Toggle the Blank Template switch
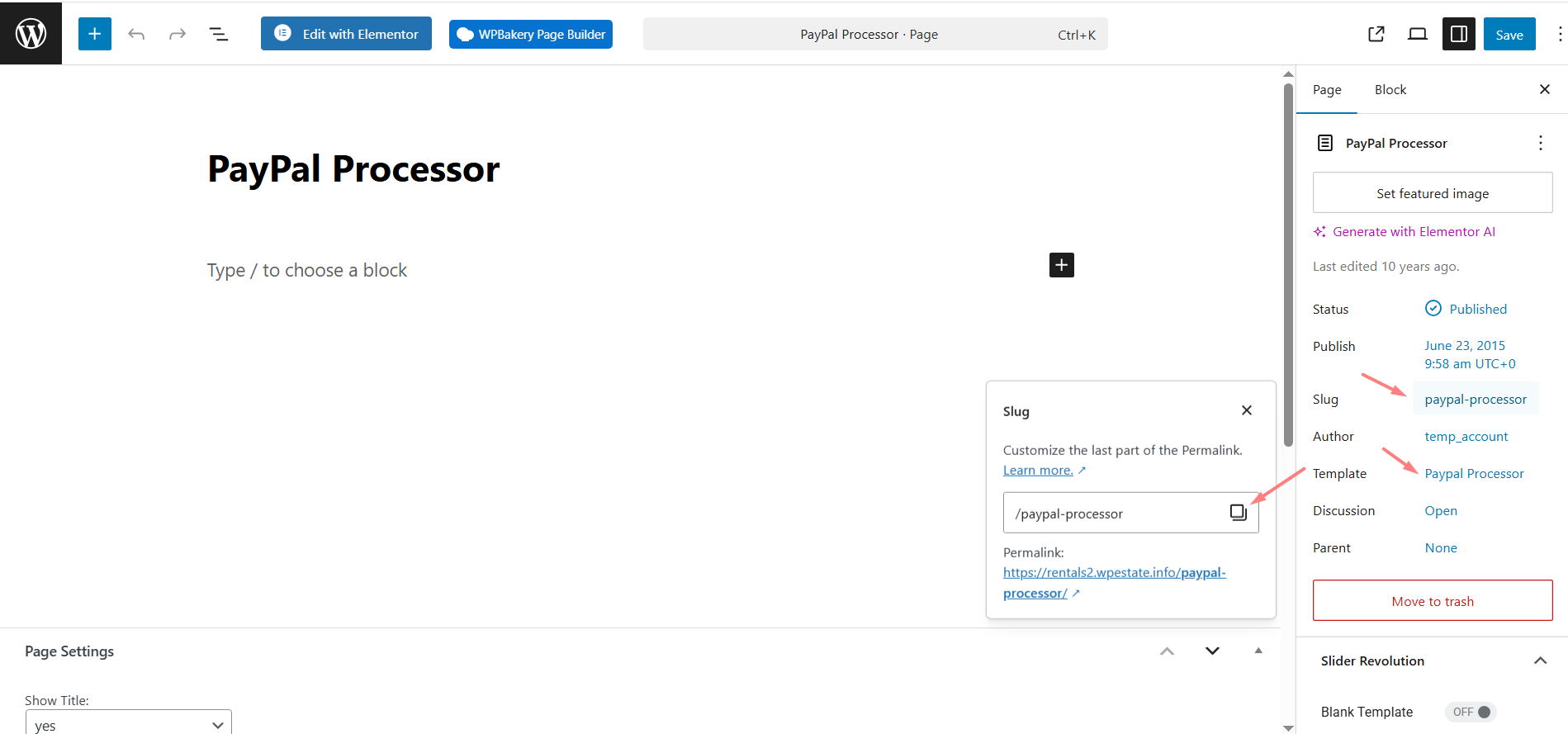This screenshot has width=1568, height=734. [1471, 712]
